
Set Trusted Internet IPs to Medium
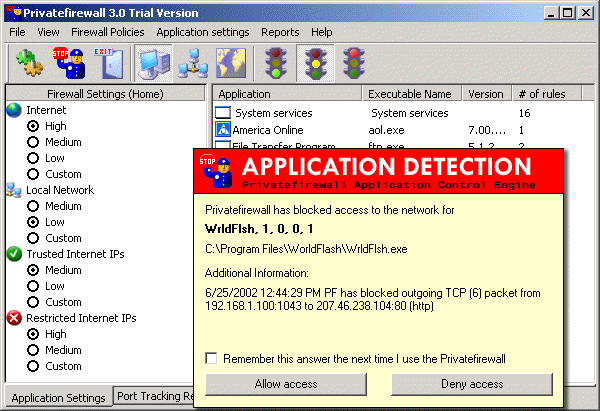click(33, 270)
